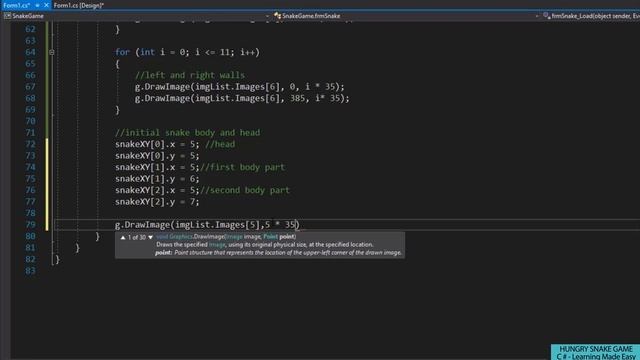Image resolution: width=640 pixels, height=360 pixels.
Task: Place cursor on snakeXY[0].y = 5 line
Action: coord(157,156)
